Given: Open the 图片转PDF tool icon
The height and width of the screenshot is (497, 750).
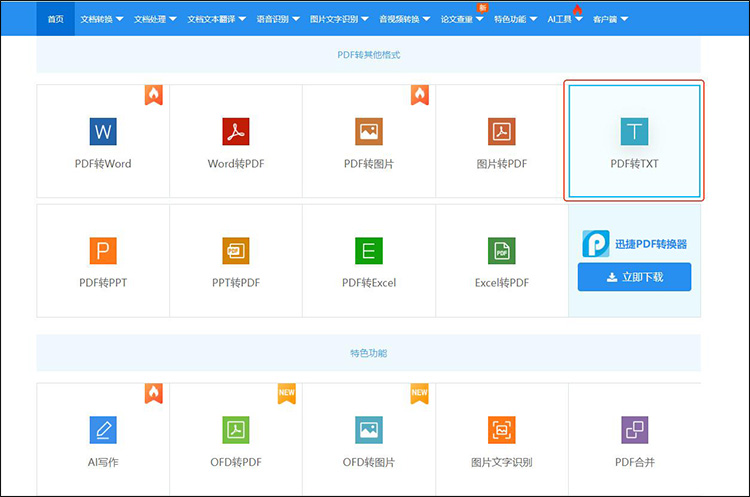Looking at the screenshot, I should 502,132.
